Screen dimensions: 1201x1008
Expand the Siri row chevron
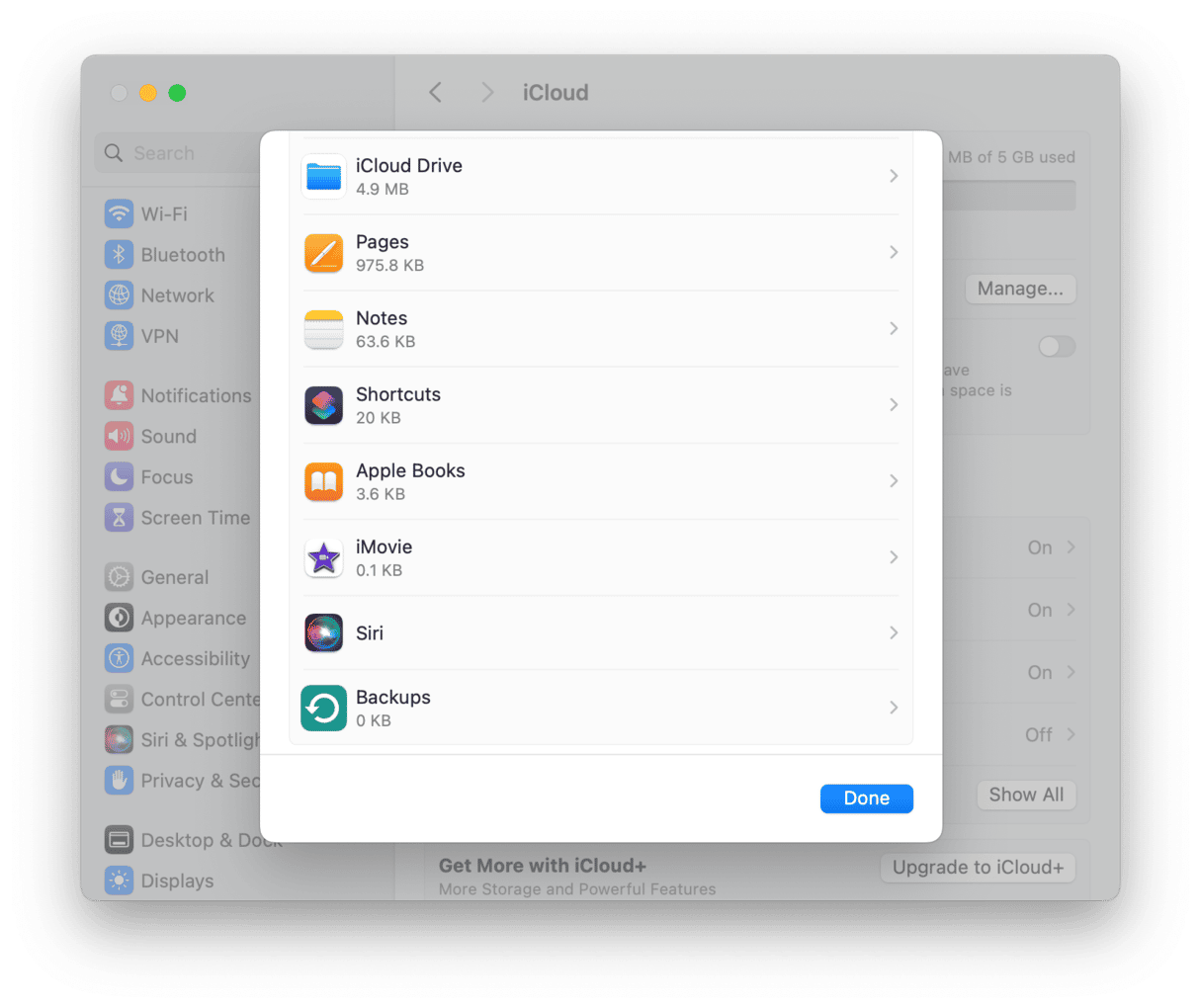[894, 632]
